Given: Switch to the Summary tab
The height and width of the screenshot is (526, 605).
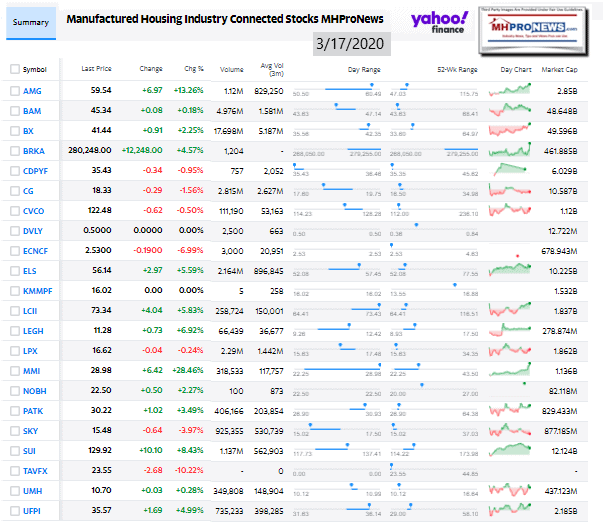Looking at the screenshot, I should click(30, 21).
